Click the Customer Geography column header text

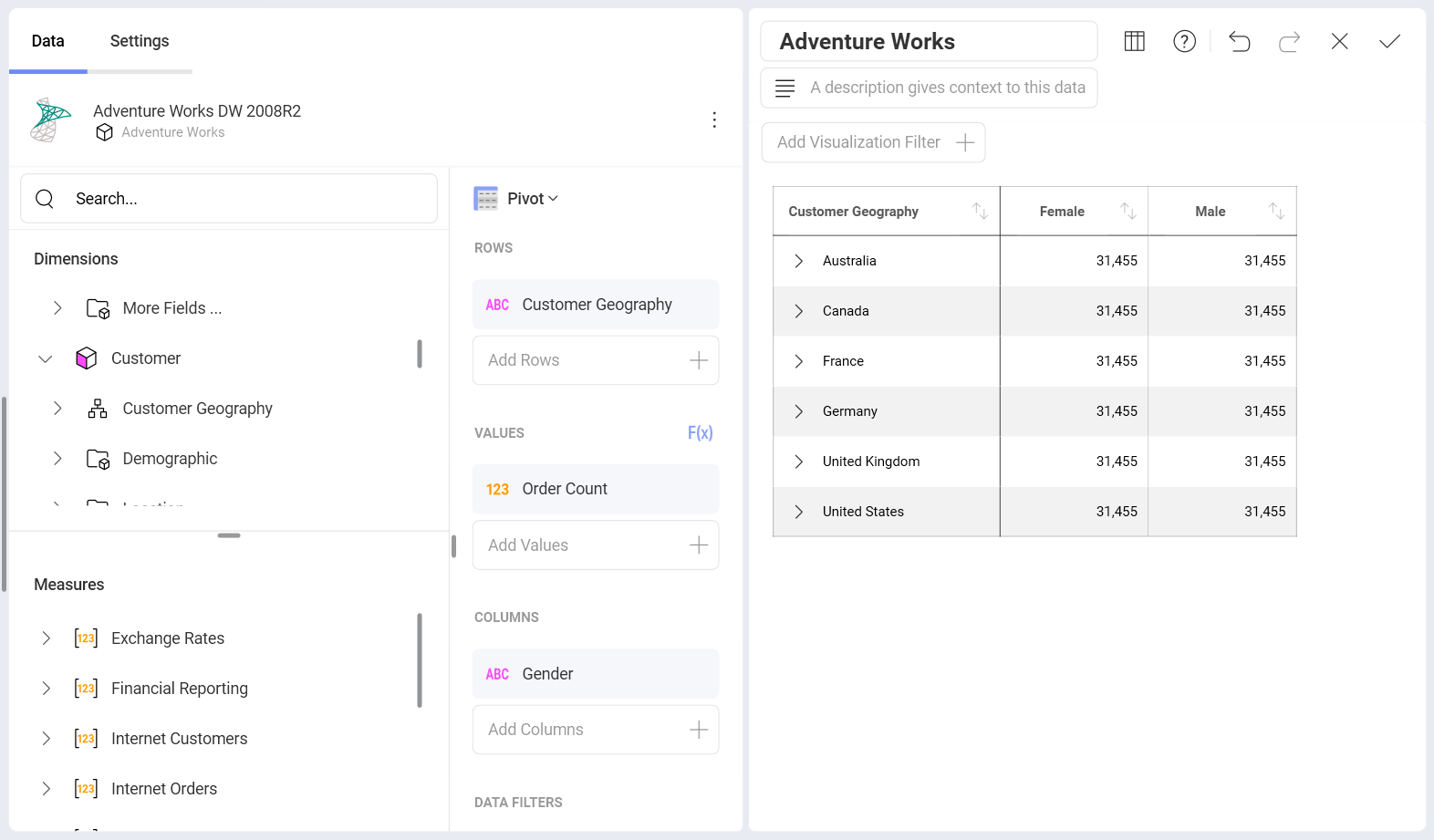point(853,212)
